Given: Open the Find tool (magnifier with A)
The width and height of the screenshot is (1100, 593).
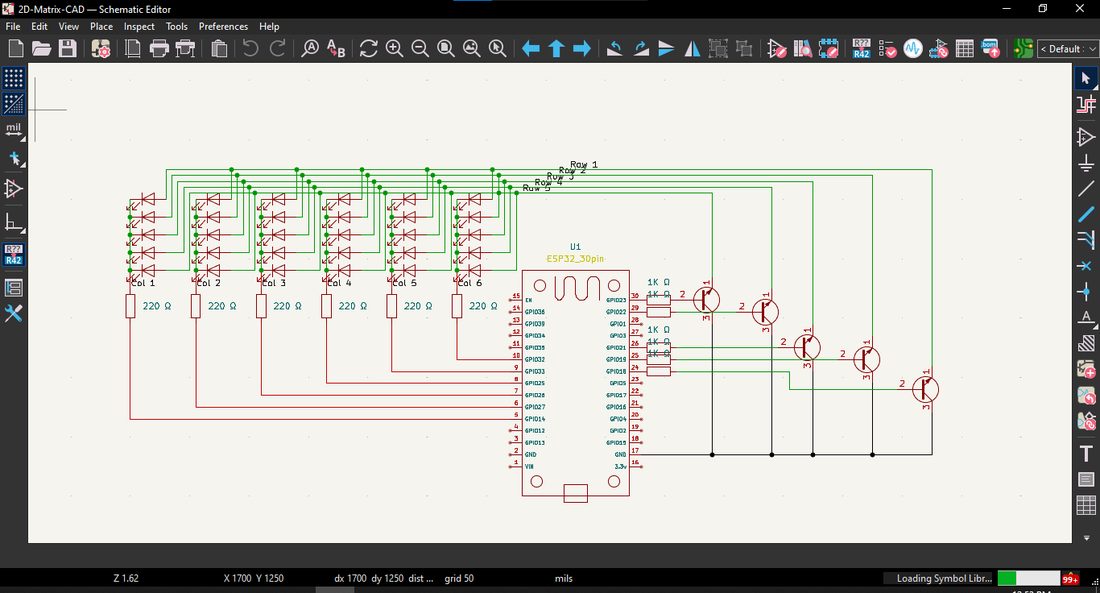Looking at the screenshot, I should pyautogui.click(x=310, y=48).
